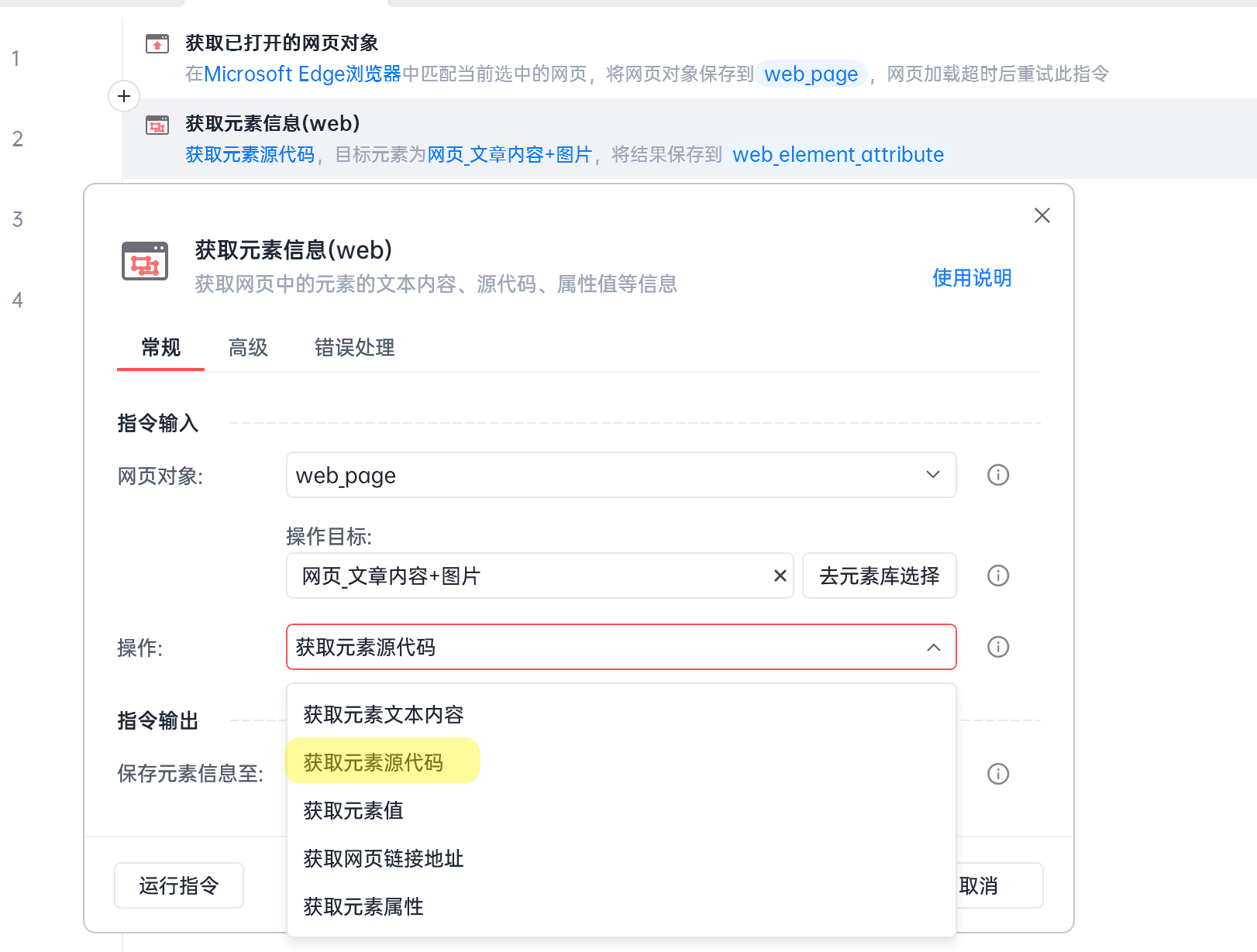Click the 去元素库选择 button
Screen dimensions: 1257x952
[879, 576]
